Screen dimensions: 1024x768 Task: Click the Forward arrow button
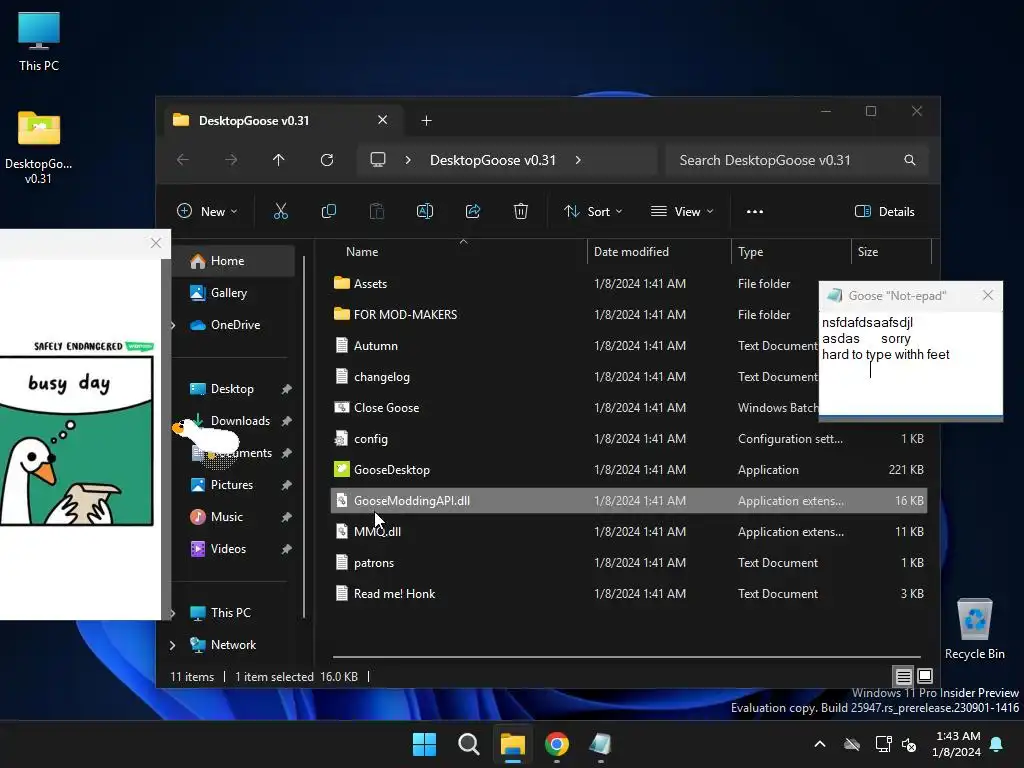click(x=231, y=160)
